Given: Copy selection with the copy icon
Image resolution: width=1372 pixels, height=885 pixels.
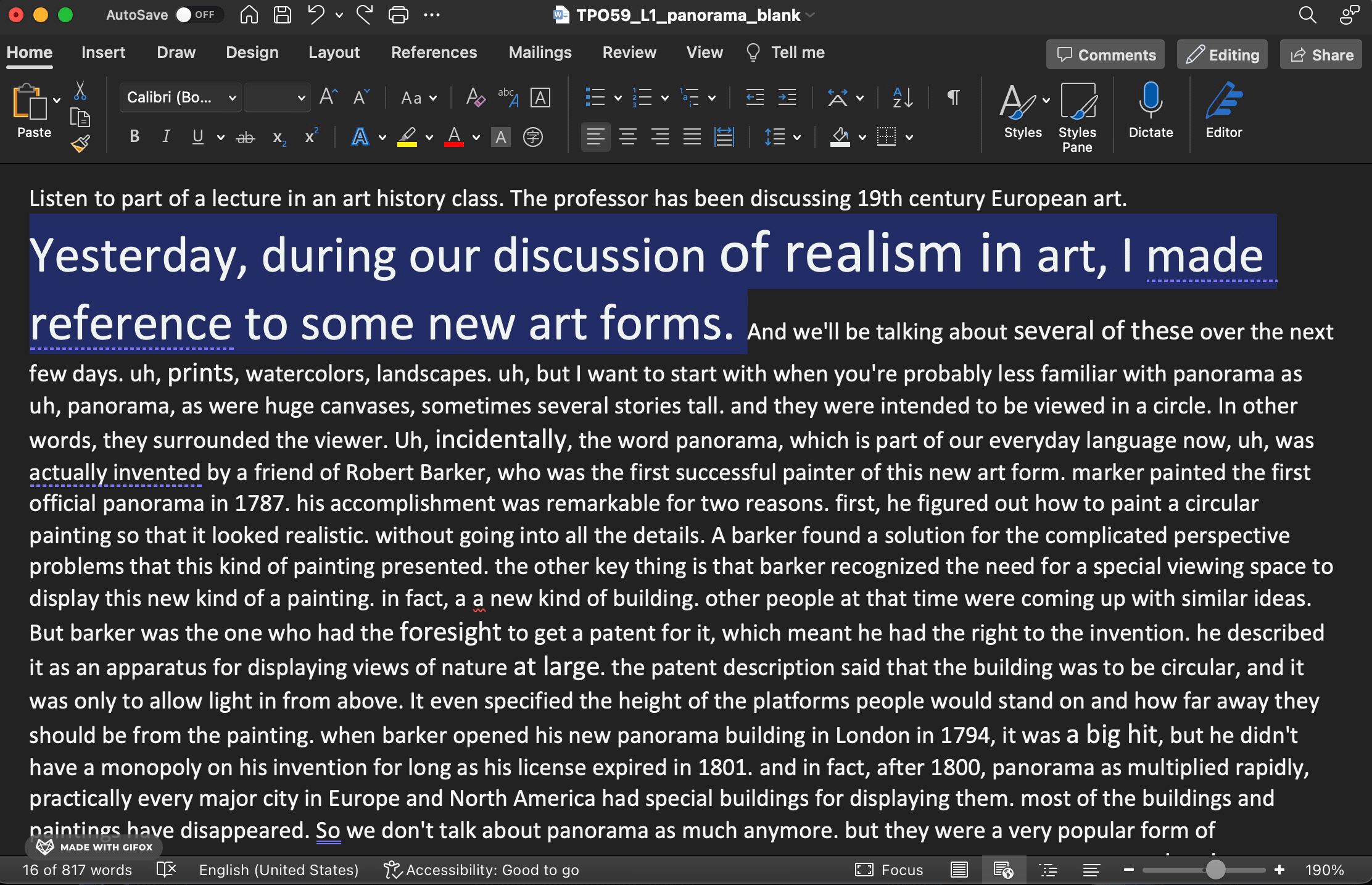Looking at the screenshot, I should 80,117.
